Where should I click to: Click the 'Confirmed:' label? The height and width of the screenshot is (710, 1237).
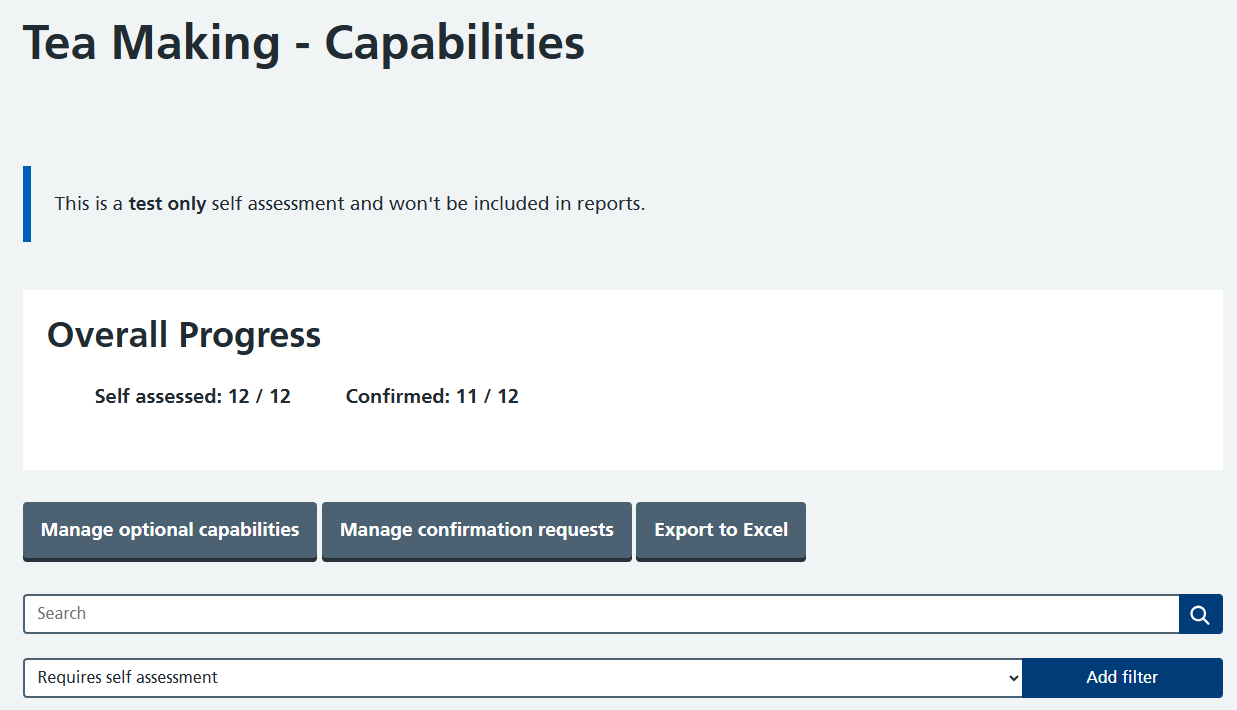[x=398, y=396]
